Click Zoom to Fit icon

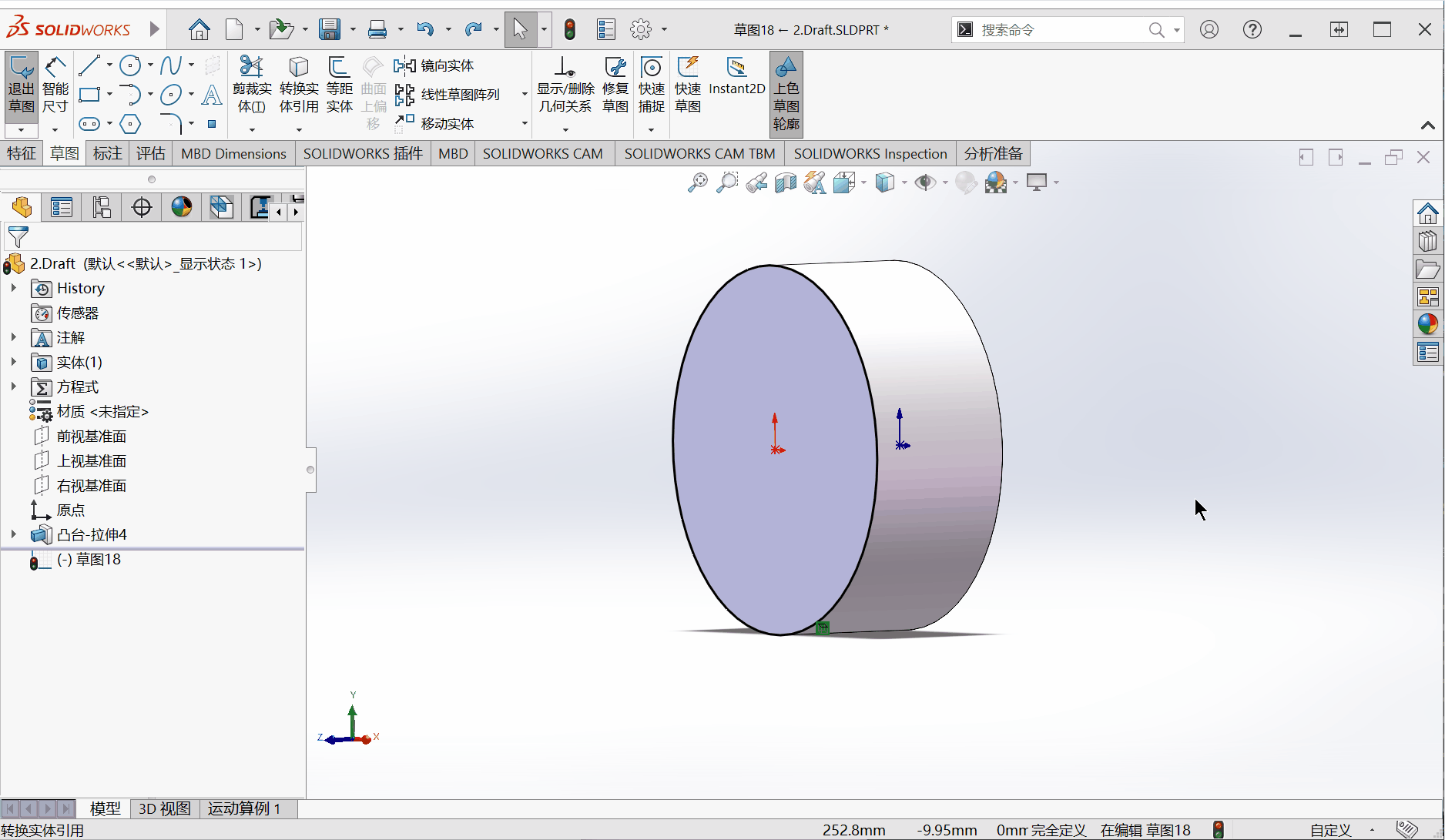[697, 182]
